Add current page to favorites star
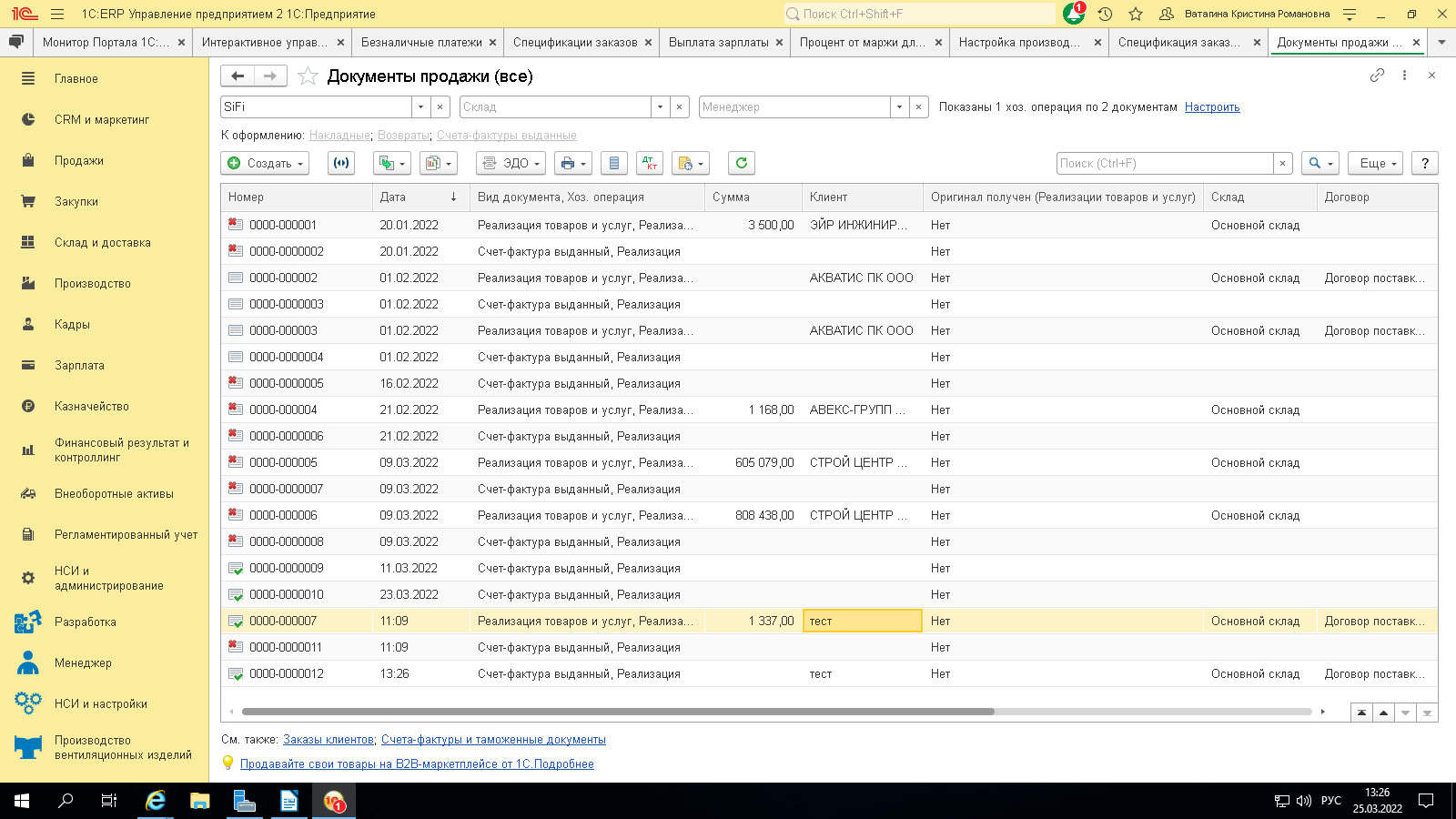1456x819 pixels. pos(308,76)
